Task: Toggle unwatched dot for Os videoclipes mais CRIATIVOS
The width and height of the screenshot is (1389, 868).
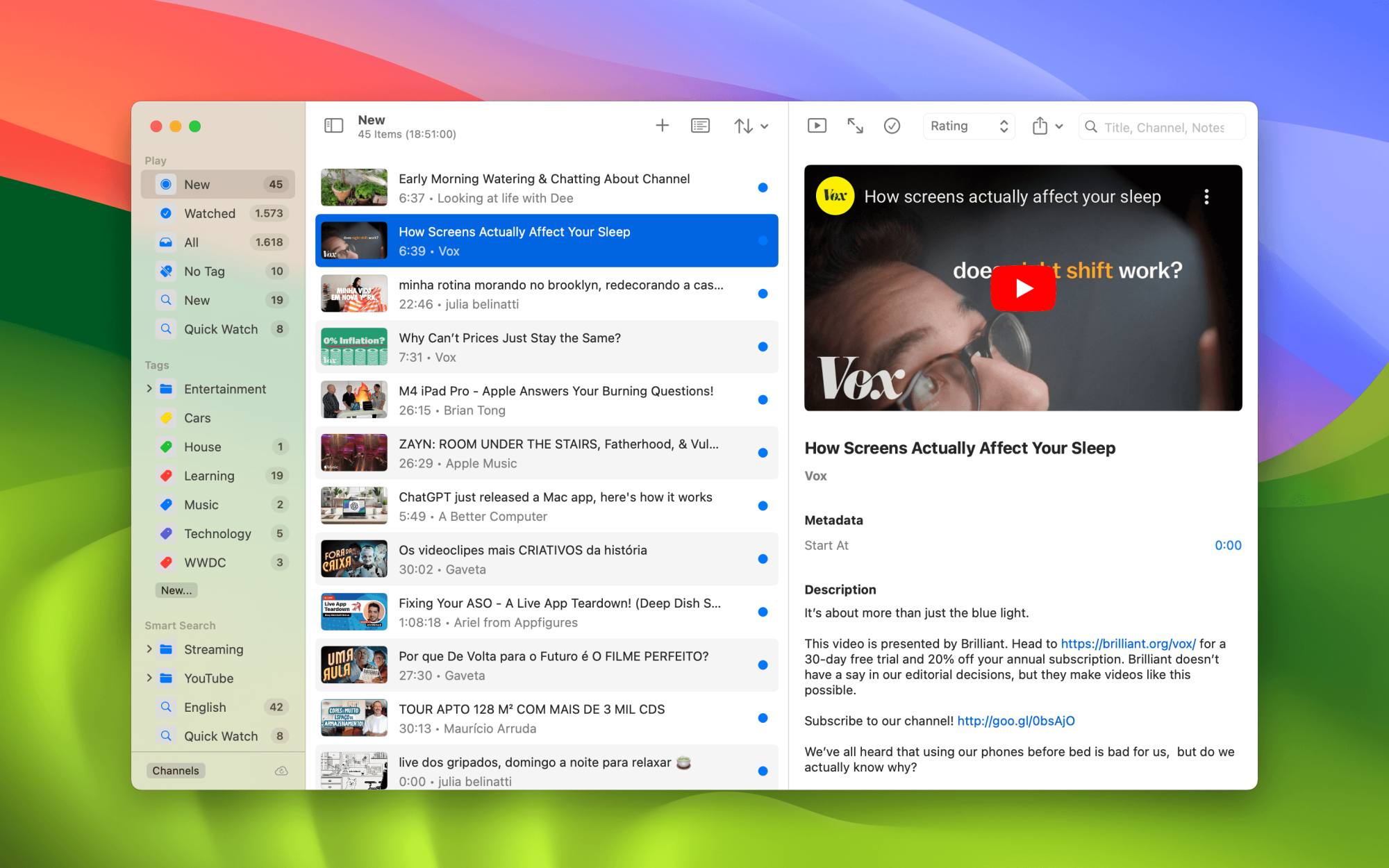Action: pos(763,559)
